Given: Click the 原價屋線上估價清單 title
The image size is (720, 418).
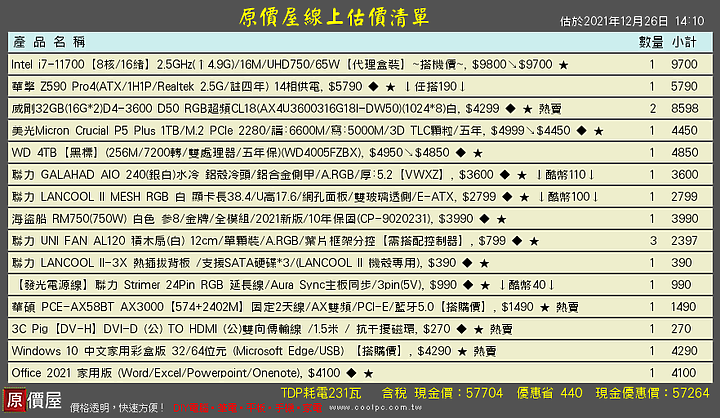Looking at the screenshot, I should pos(334,17).
